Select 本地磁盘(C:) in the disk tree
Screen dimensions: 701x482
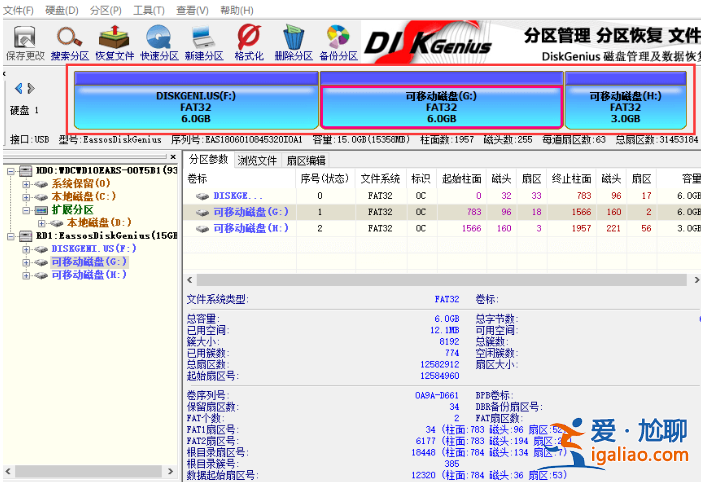pyautogui.click(x=84, y=197)
